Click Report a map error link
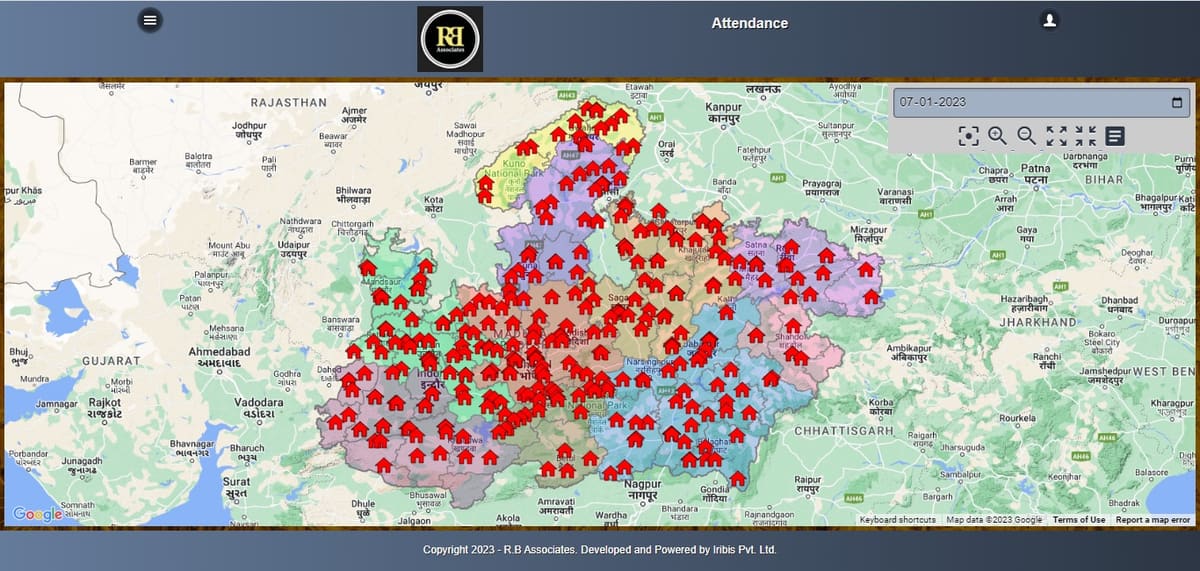 click(1153, 520)
